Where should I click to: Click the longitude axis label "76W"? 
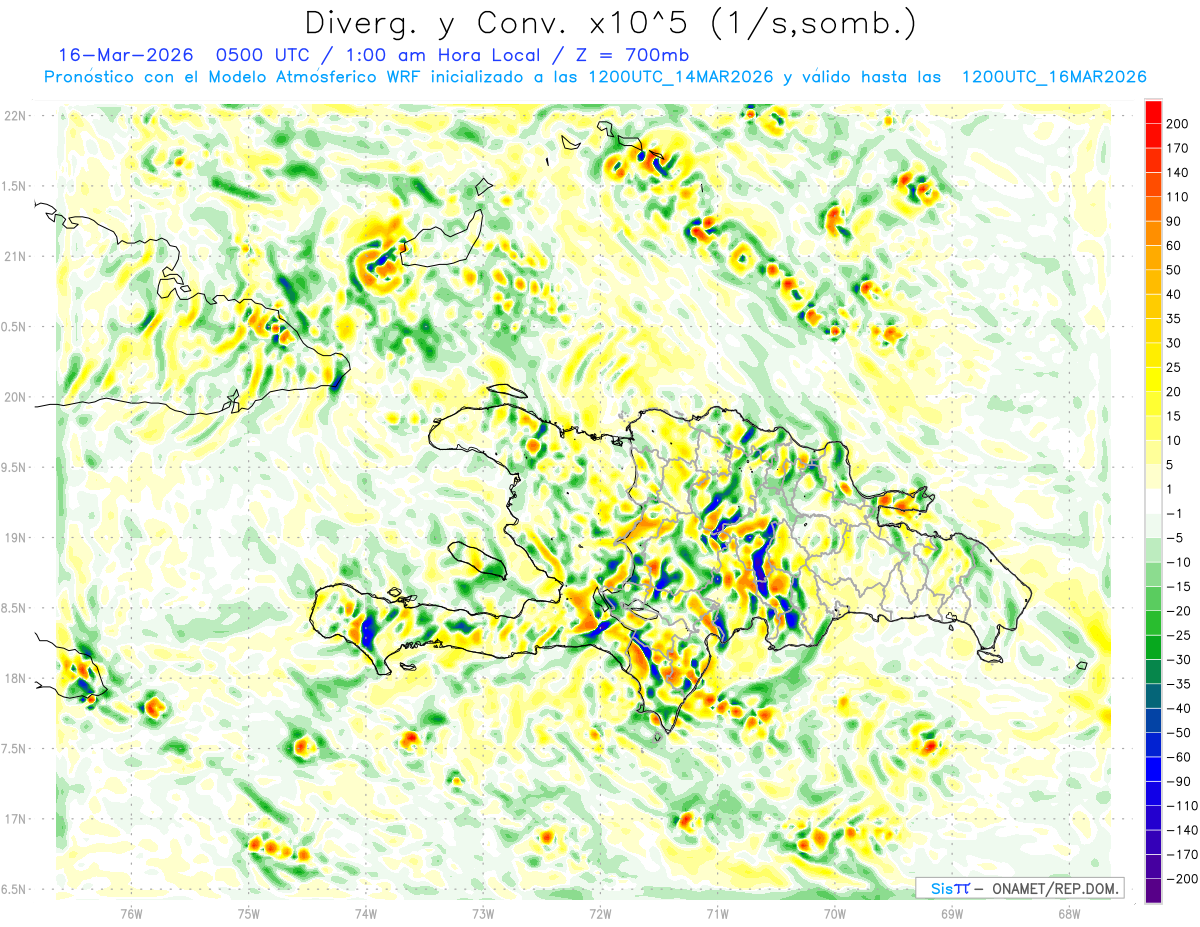(131, 912)
